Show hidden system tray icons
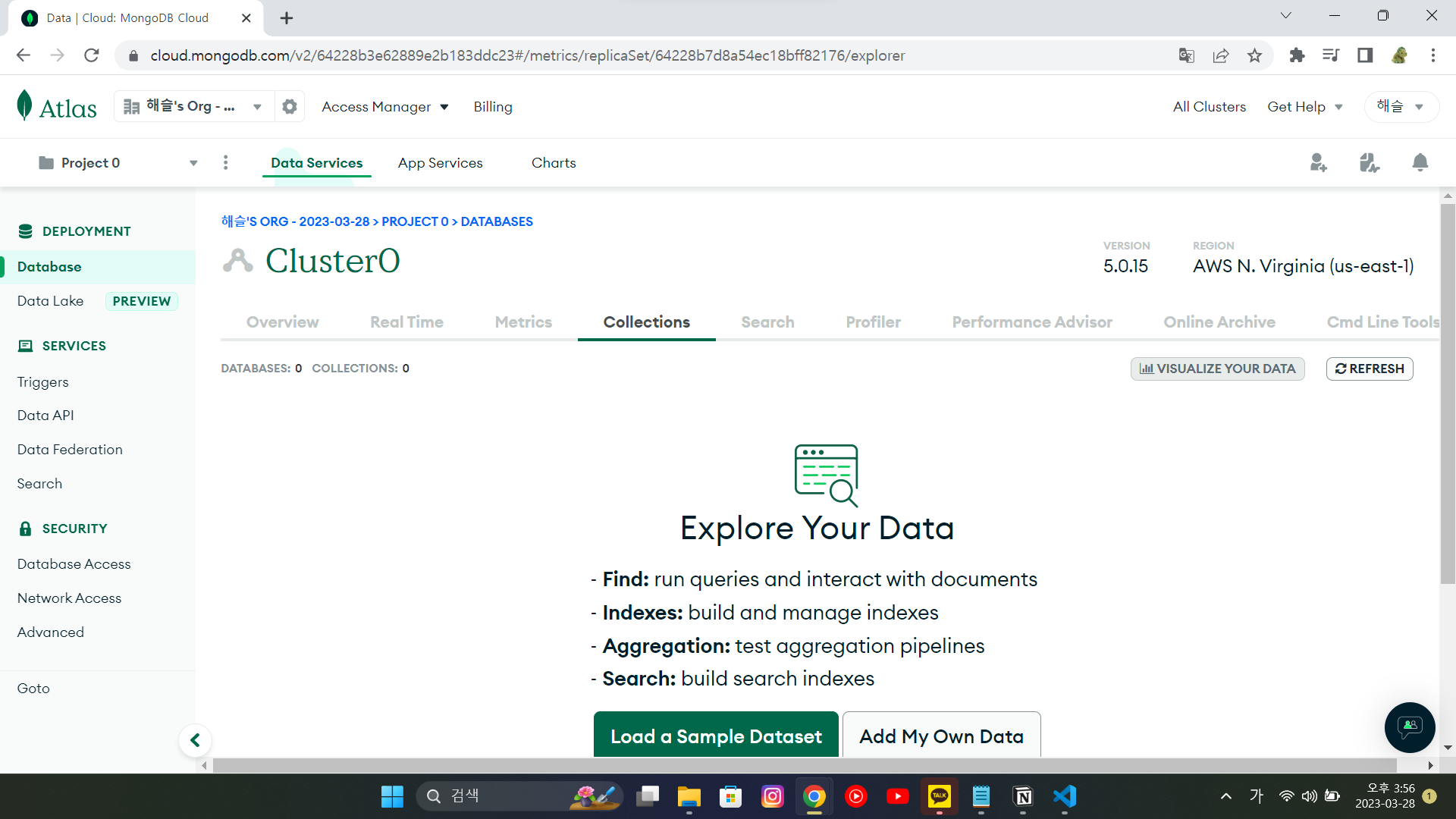This screenshot has width=1456, height=819. coord(1225,796)
